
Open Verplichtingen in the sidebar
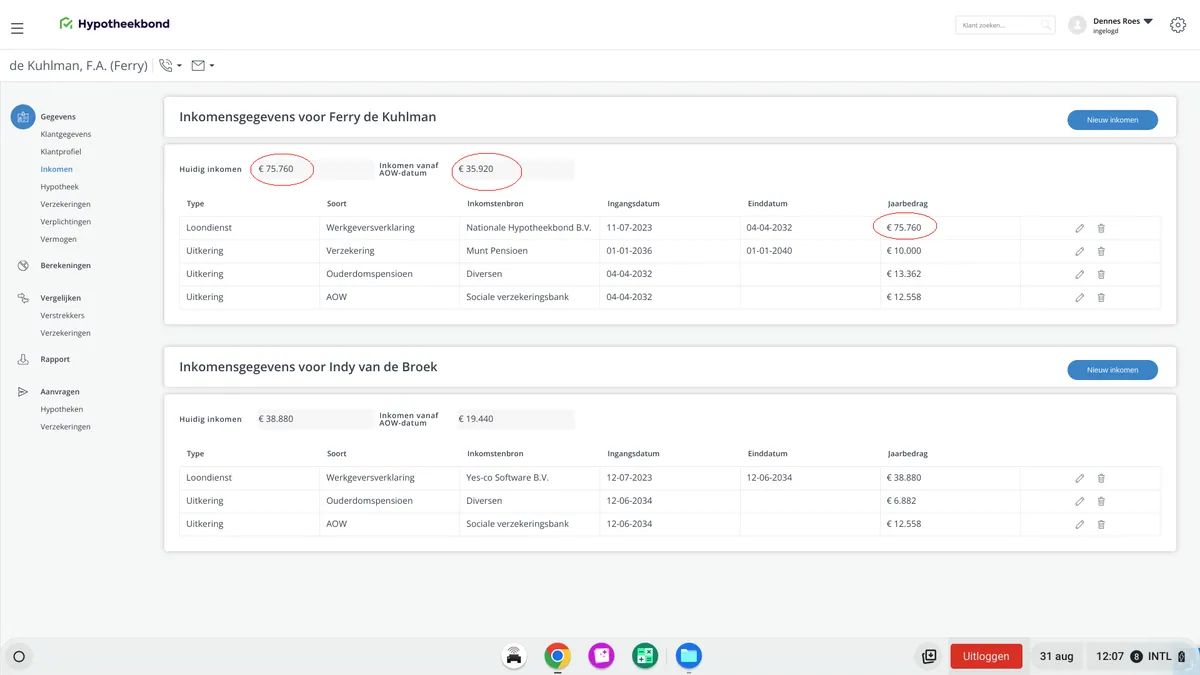(x=66, y=222)
